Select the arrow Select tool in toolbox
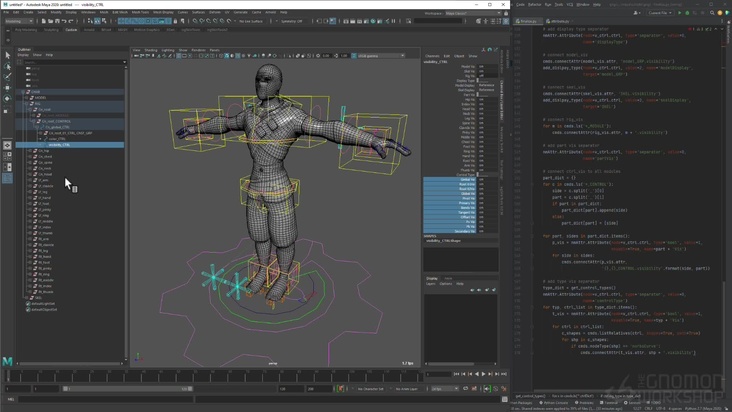The width and height of the screenshot is (732, 412). pos(7,56)
